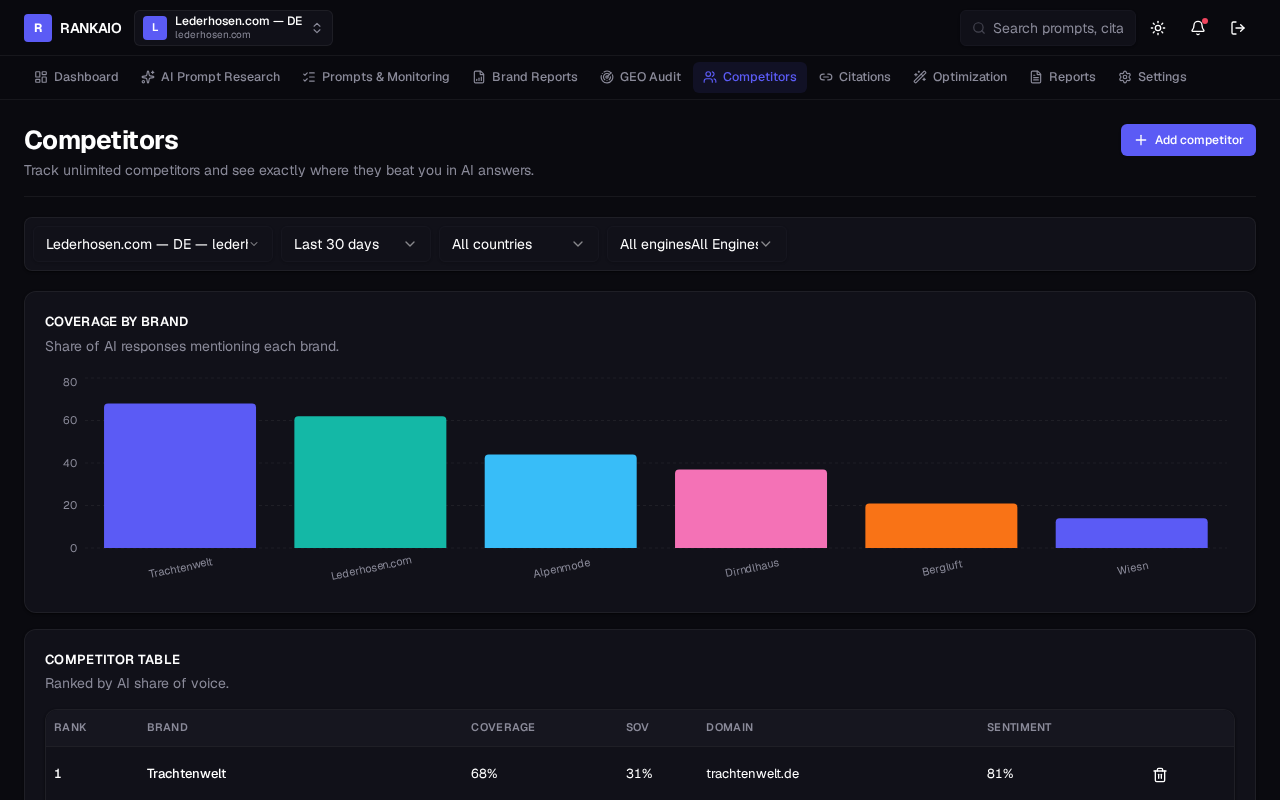Viewport: 1280px width, 800px height.
Task: Open the Dashboard tab
Action: (76, 77)
